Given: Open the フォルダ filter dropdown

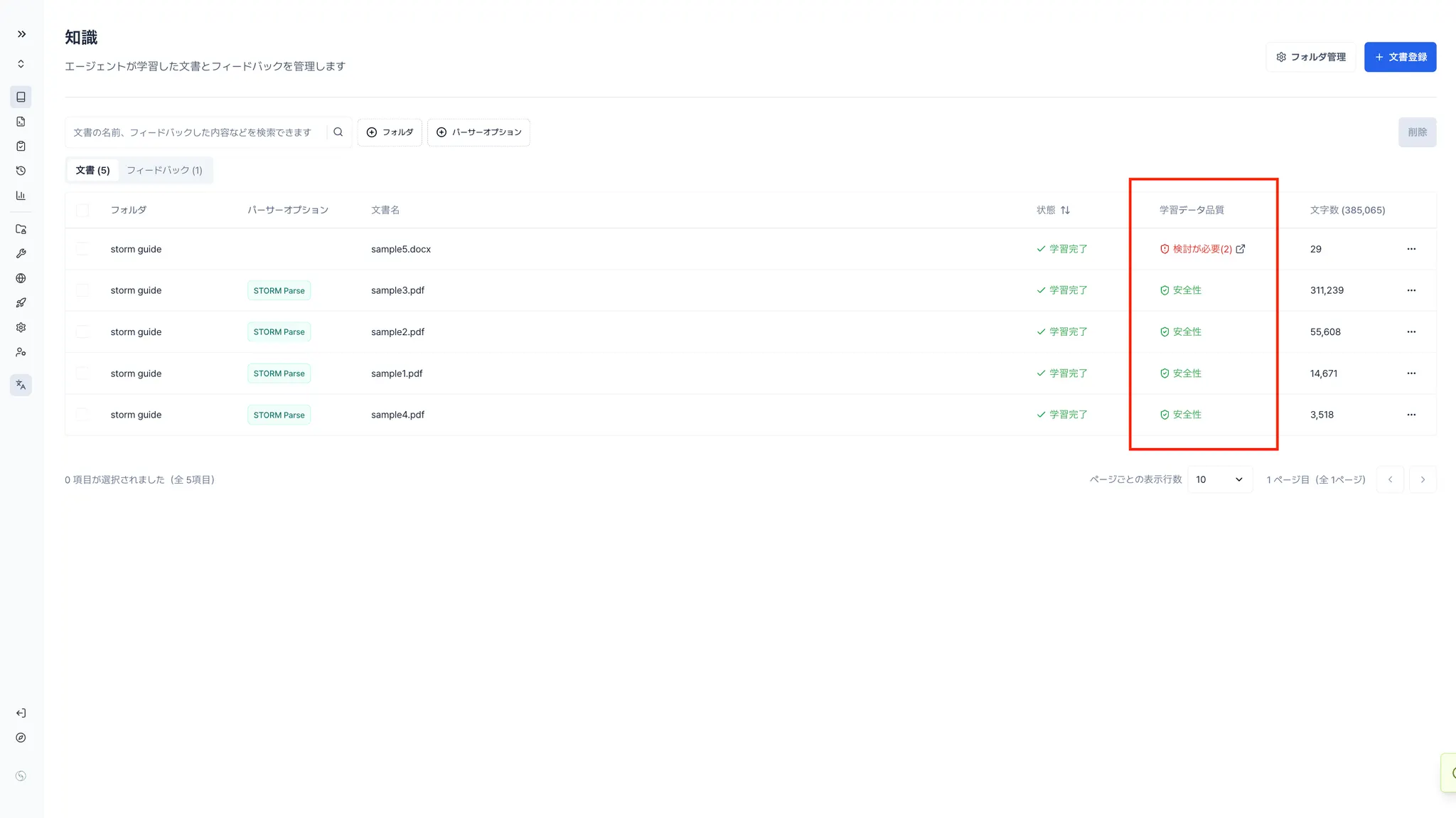Looking at the screenshot, I should [390, 132].
